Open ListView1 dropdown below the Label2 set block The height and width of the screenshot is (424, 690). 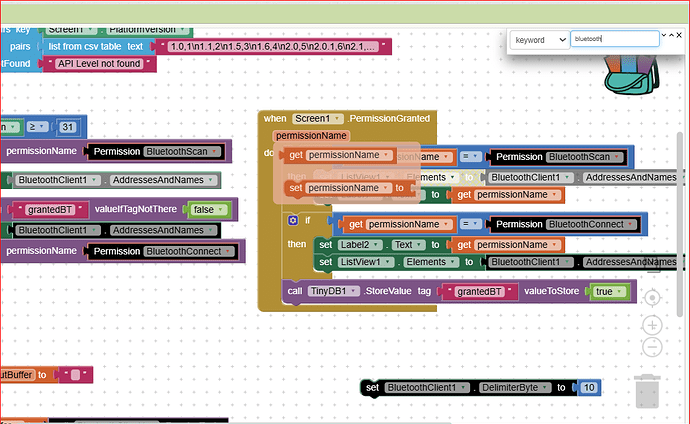click(365, 262)
